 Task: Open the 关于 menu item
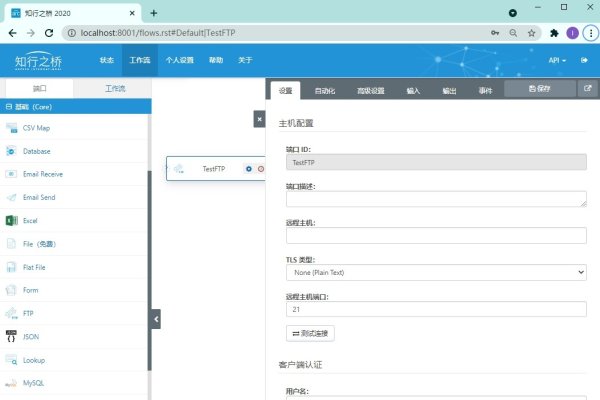[x=245, y=60]
